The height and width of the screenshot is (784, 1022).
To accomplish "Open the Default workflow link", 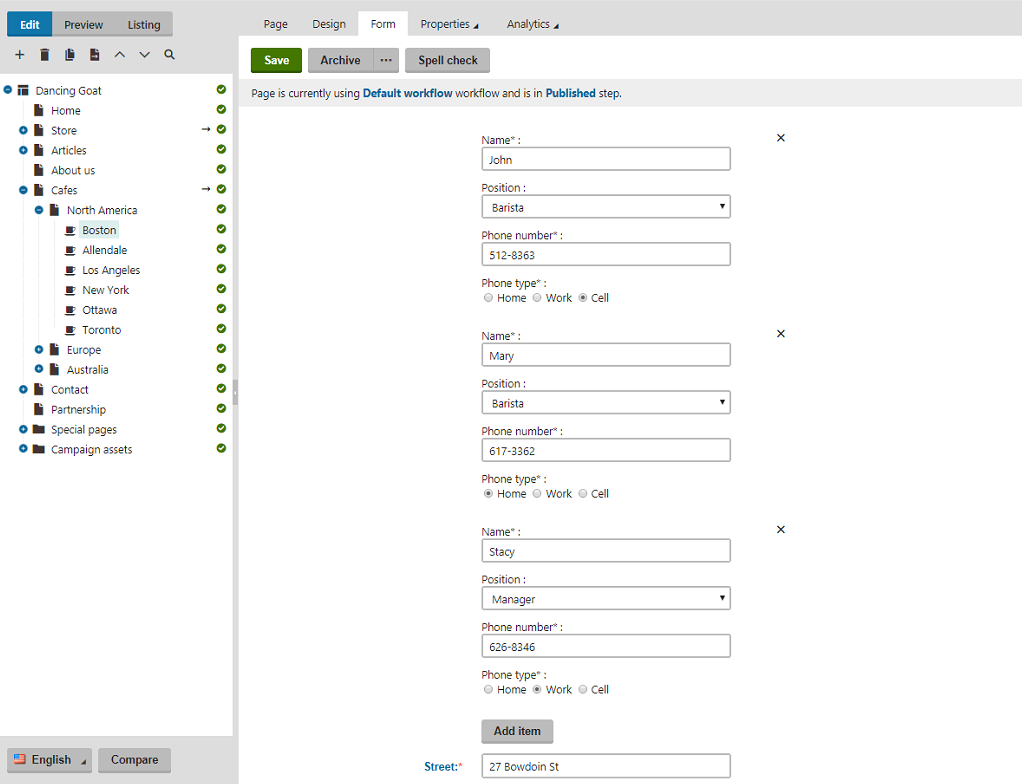I will 407,93.
